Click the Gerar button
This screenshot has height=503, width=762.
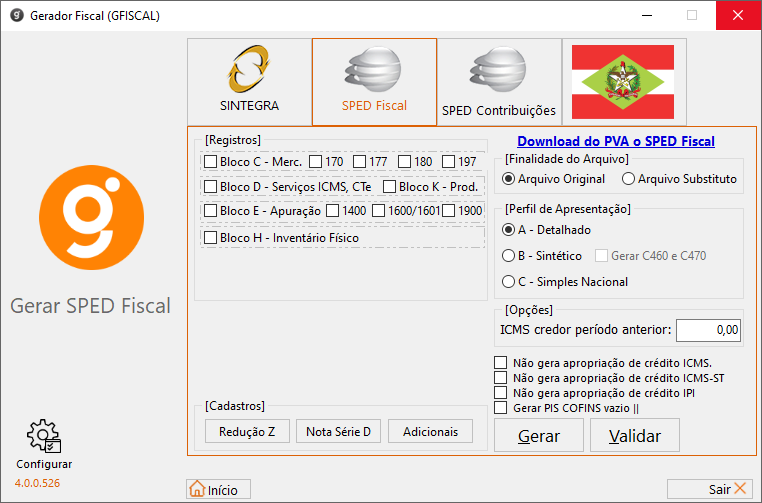pos(539,435)
